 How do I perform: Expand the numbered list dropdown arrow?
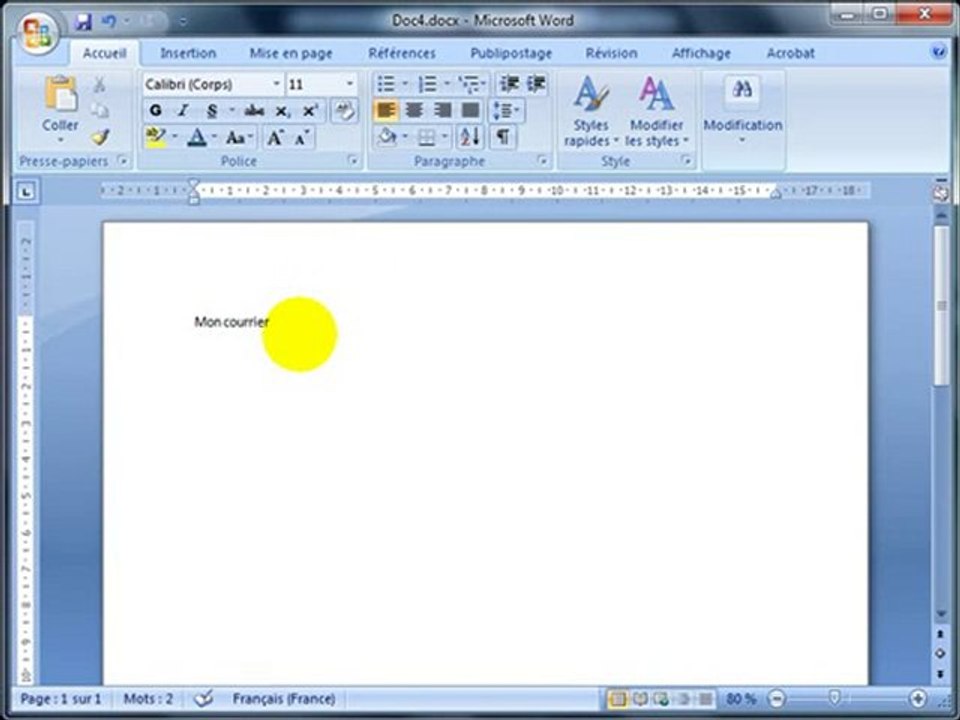tap(446, 84)
